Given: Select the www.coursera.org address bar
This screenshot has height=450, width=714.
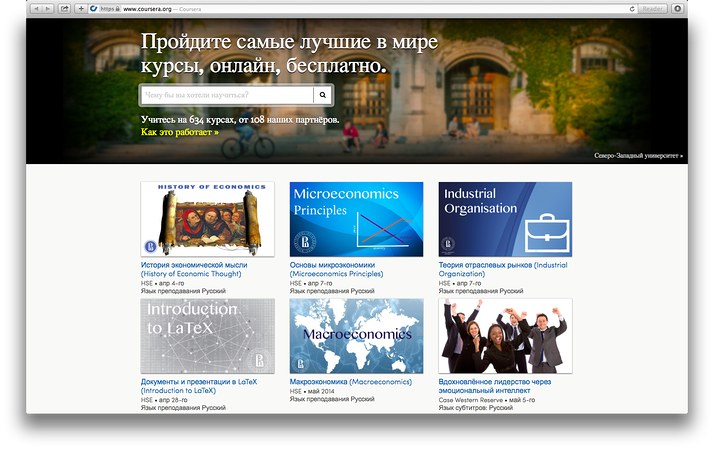Looking at the screenshot, I should [360, 9].
